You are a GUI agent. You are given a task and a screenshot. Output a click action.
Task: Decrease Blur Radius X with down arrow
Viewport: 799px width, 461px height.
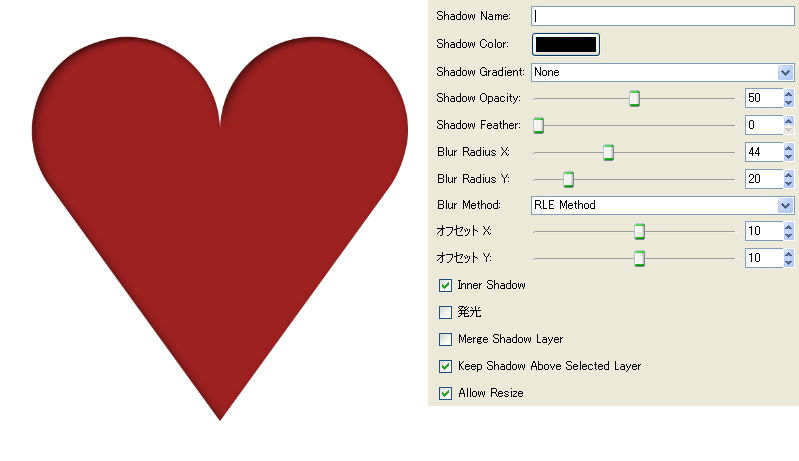789,156
